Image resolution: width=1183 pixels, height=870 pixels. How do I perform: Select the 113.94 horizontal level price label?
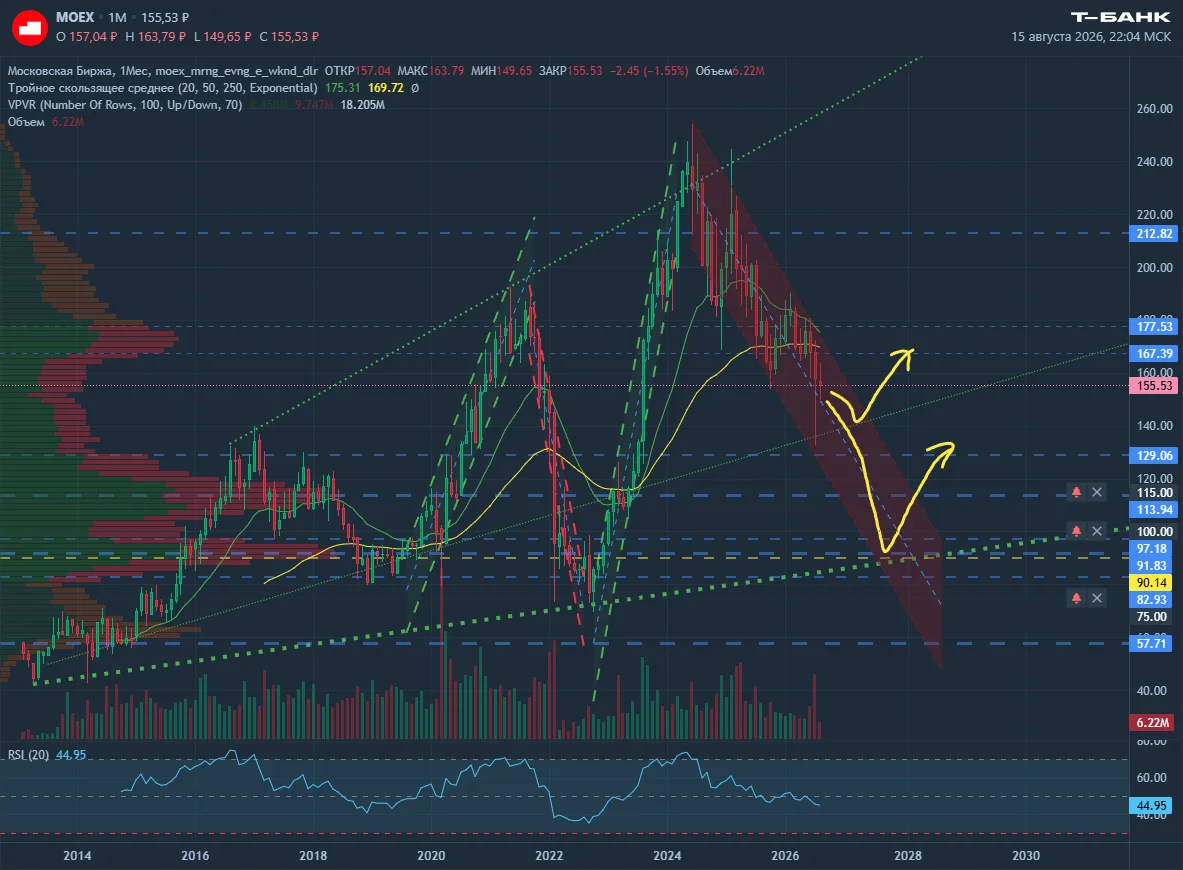1154,509
